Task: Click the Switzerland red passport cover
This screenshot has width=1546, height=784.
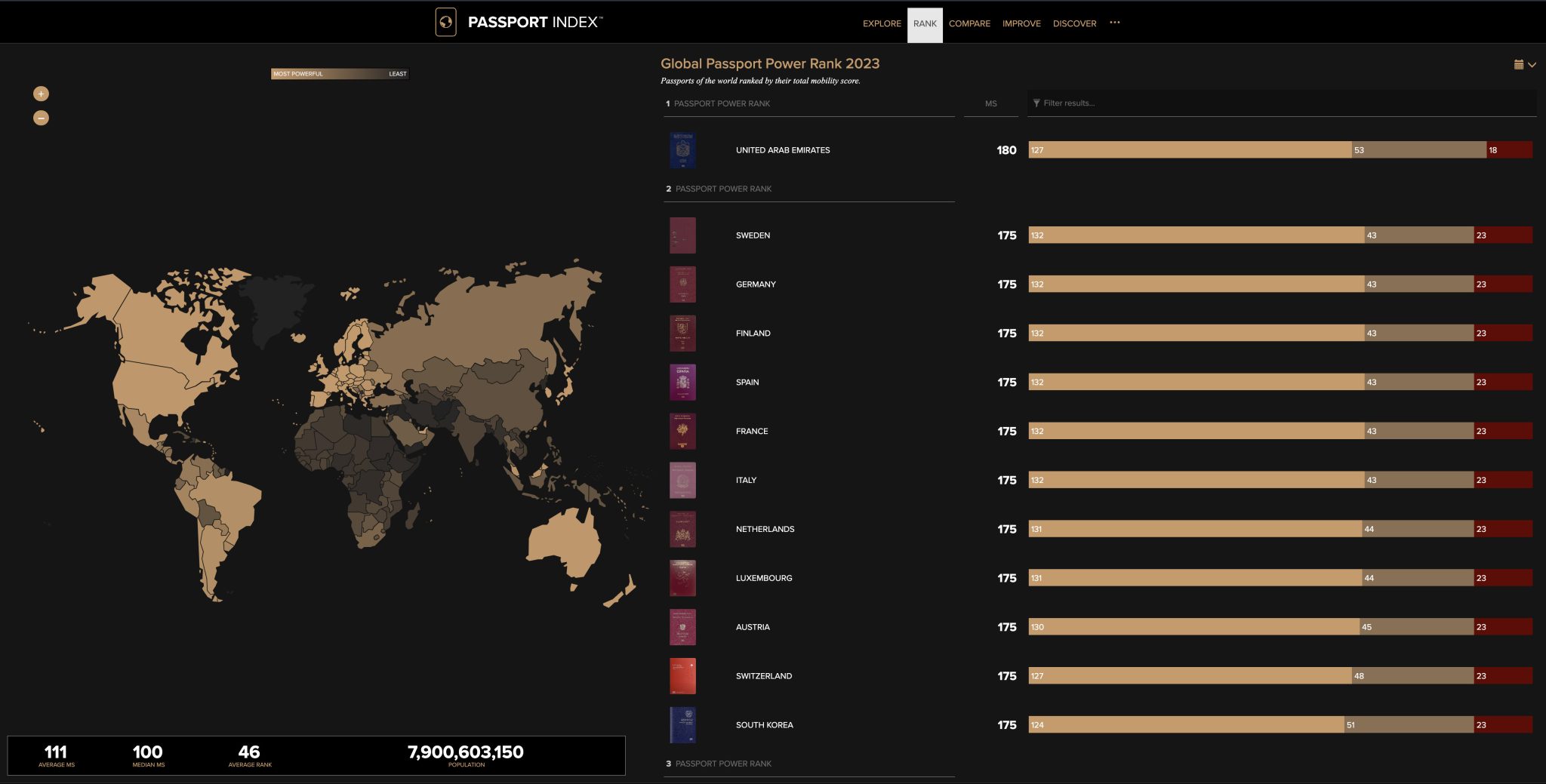Action: coord(682,676)
